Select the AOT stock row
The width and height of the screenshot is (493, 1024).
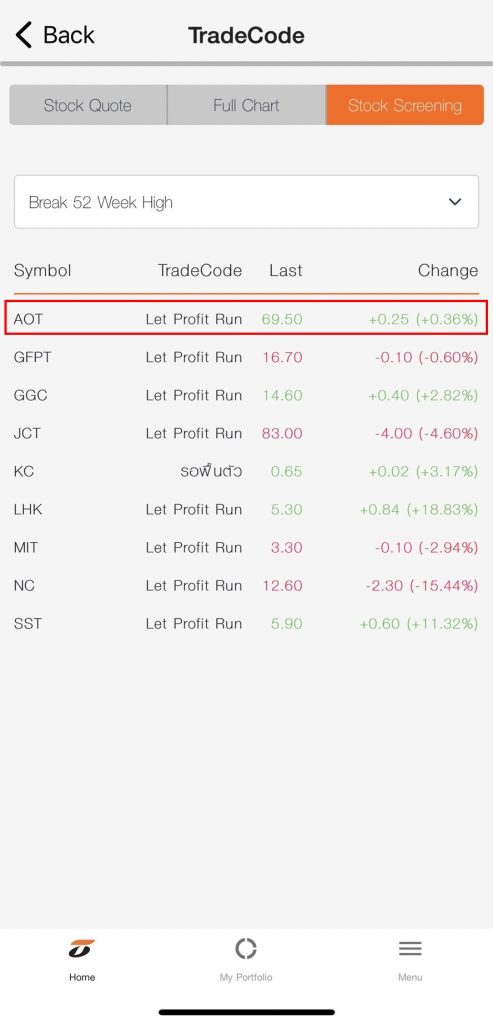point(246,319)
